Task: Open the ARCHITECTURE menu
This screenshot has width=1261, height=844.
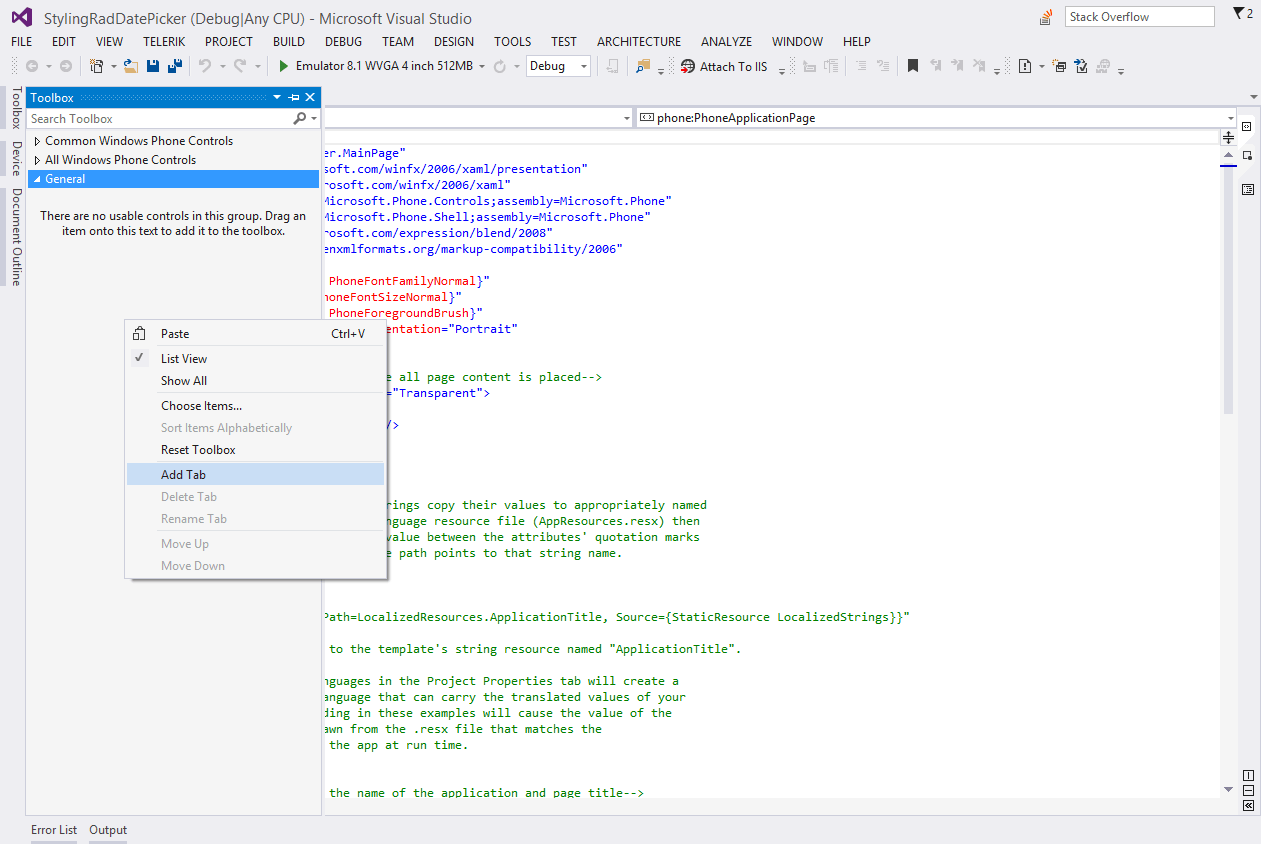Action: [x=638, y=41]
